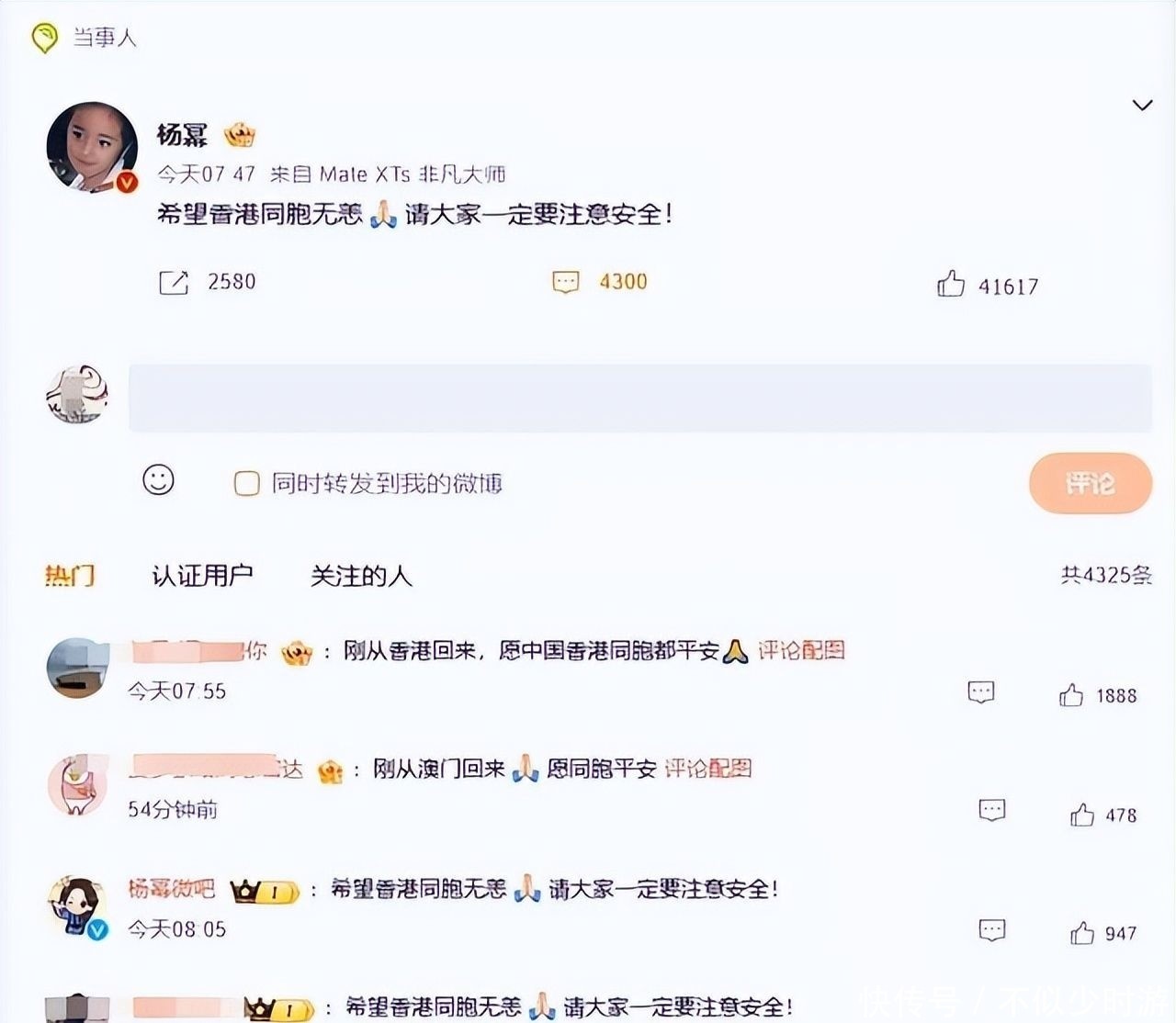Click the orange 评论 submit button

click(x=1091, y=483)
